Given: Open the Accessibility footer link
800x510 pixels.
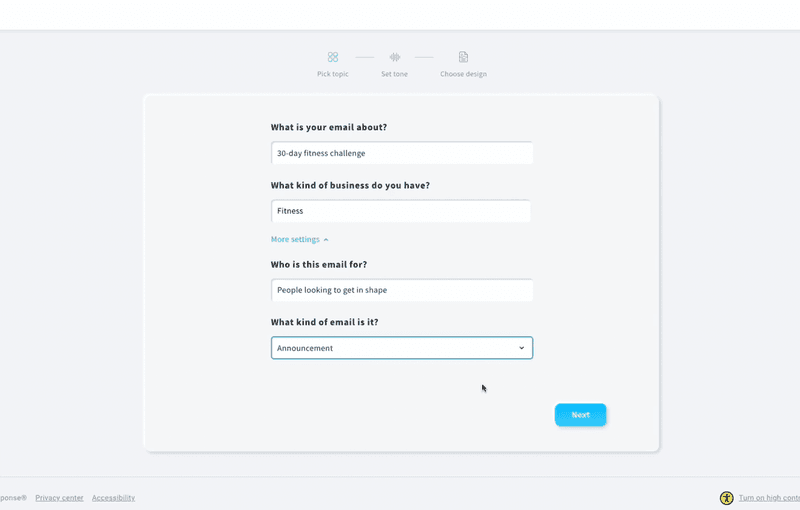Looking at the screenshot, I should [113, 498].
